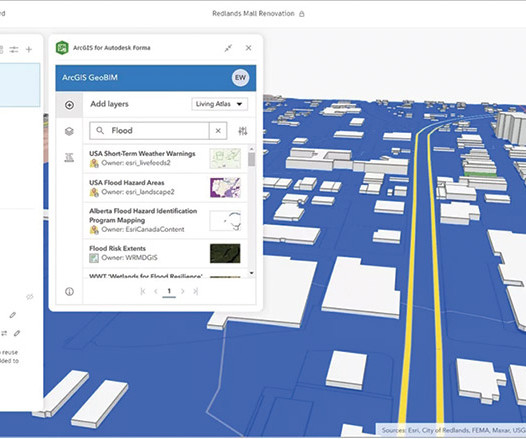Click the results list scrollbar thumb

coord(251,159)
